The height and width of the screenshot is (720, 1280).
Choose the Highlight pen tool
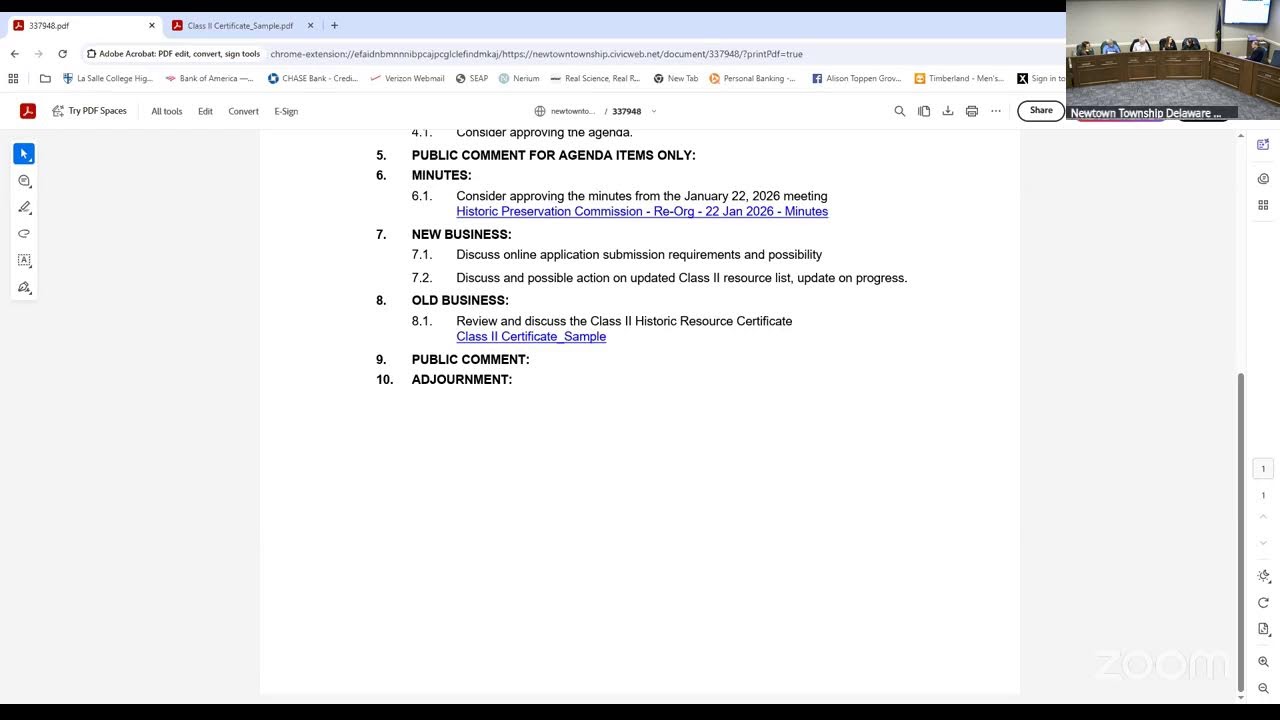click(24, 207)
